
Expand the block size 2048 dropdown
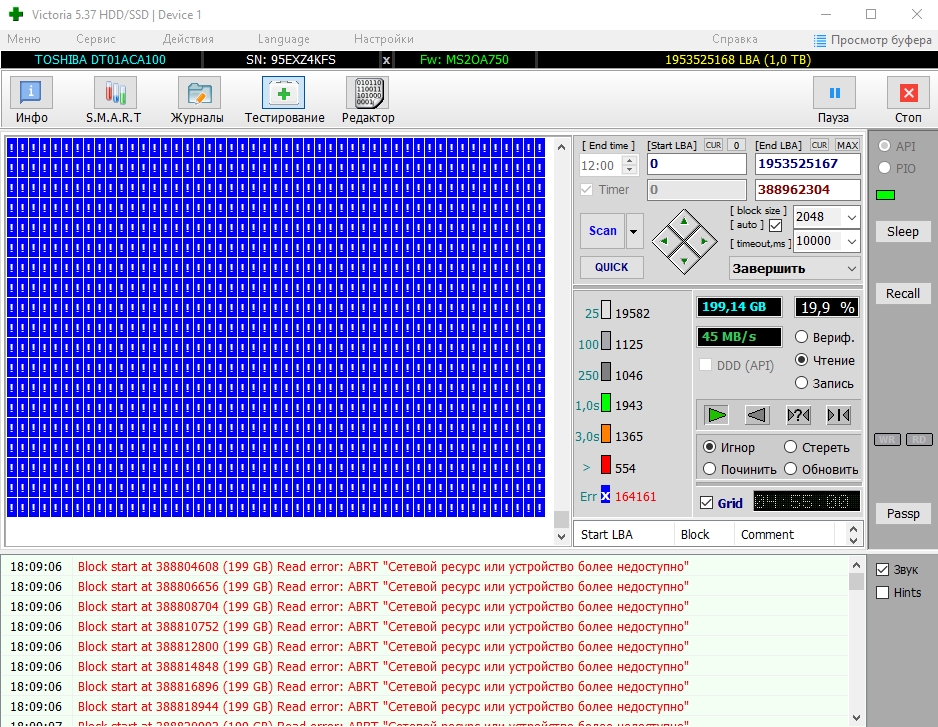pos(852,217)
